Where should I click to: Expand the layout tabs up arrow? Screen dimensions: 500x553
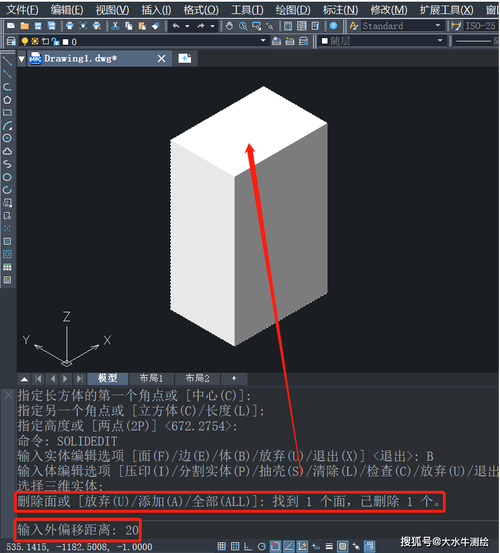click(x=24, y=379)
